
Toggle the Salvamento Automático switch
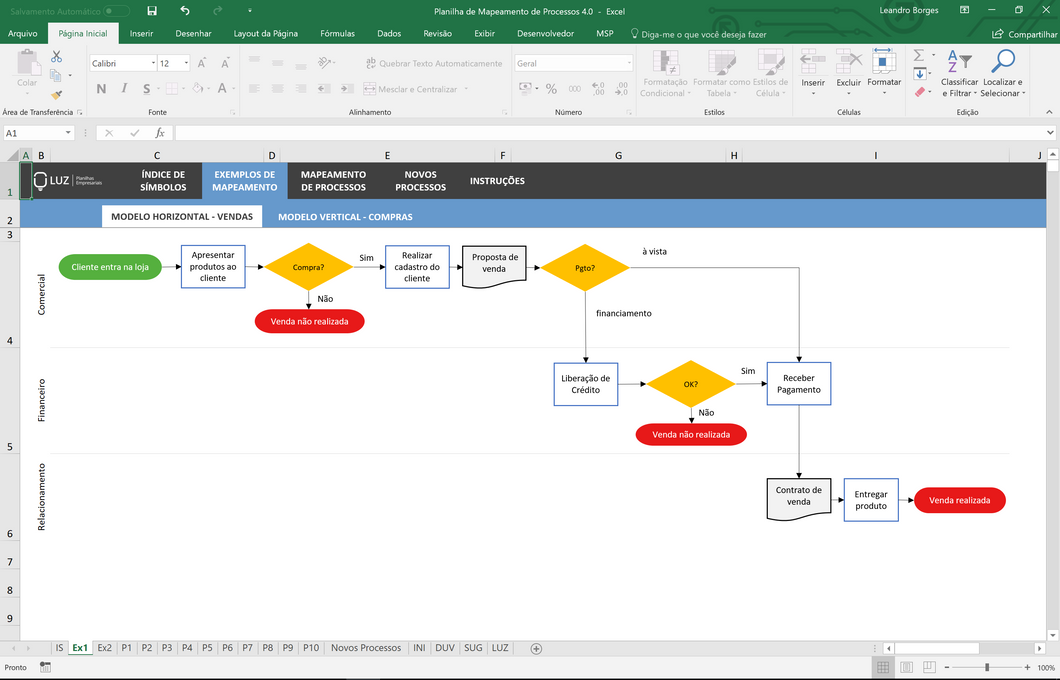pyautogui.click(x=117, y=11)
